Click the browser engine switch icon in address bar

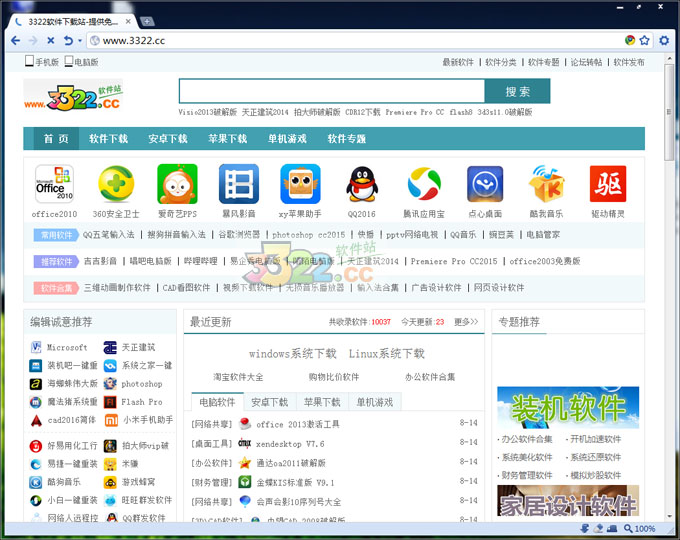630,40
